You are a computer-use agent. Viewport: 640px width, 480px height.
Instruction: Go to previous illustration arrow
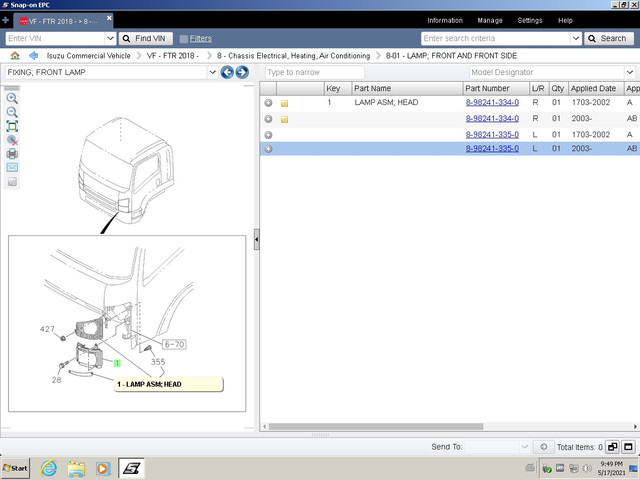click(227, 72)
